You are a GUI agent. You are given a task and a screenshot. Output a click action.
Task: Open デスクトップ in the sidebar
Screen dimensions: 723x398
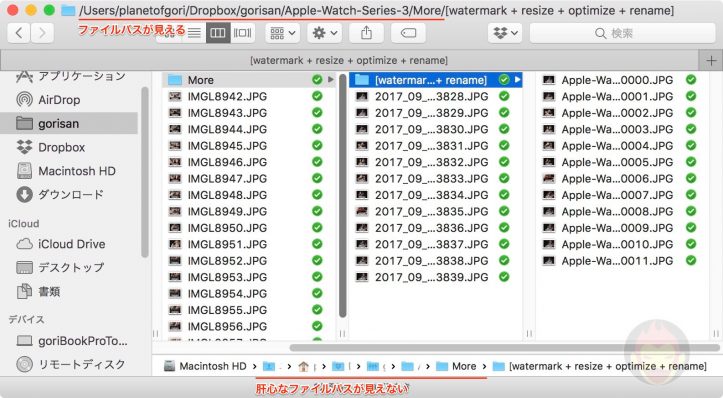[69, 267]
